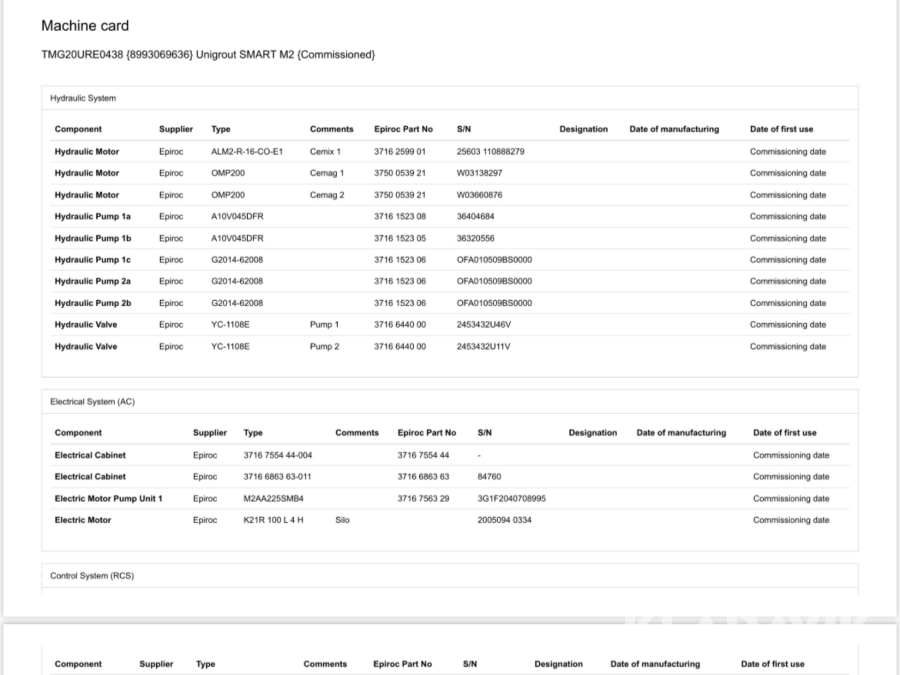Click the Electric Motor Pump Unit 1 row
Image resolution: width=900 pixels, height=675 pixels.
pos(108,498)
